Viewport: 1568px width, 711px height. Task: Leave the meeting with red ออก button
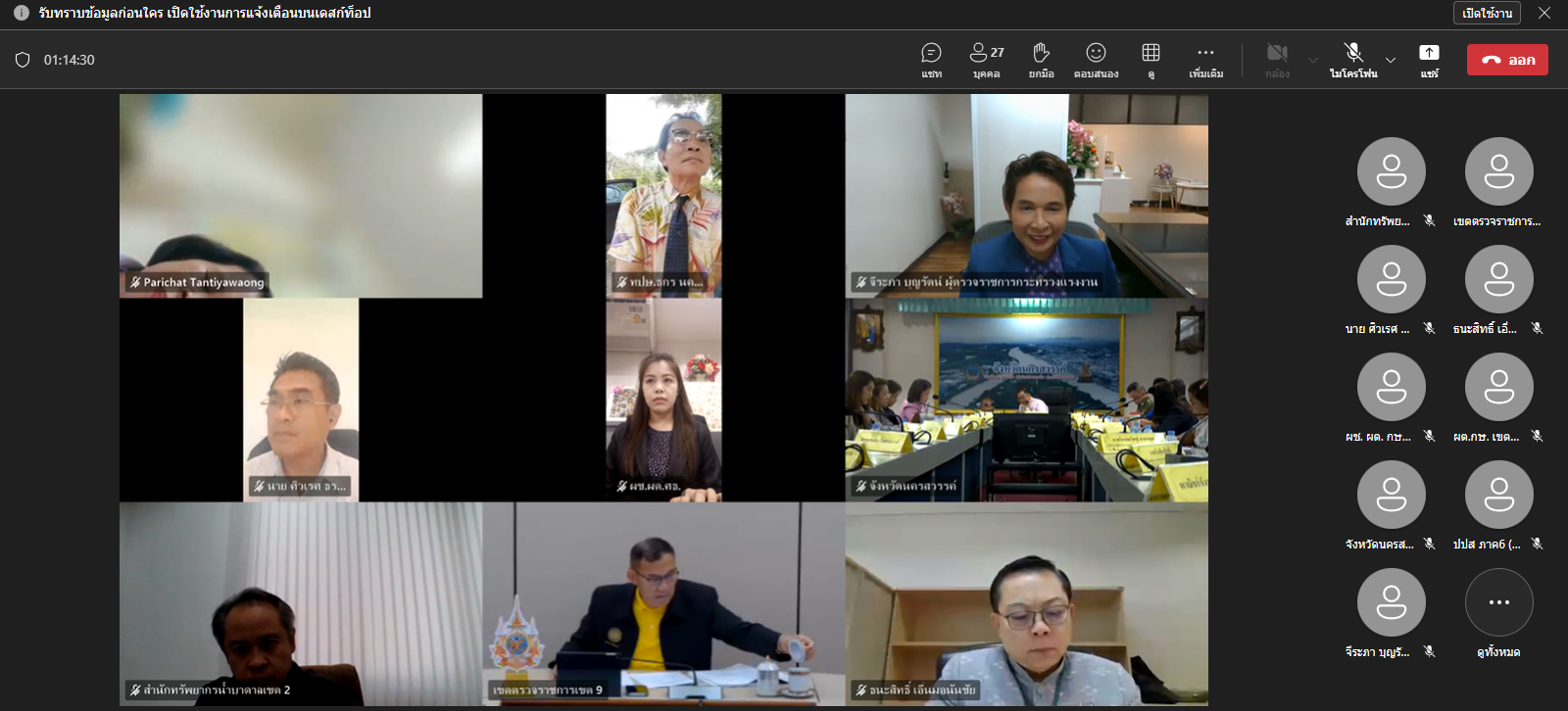[1507, 60]
